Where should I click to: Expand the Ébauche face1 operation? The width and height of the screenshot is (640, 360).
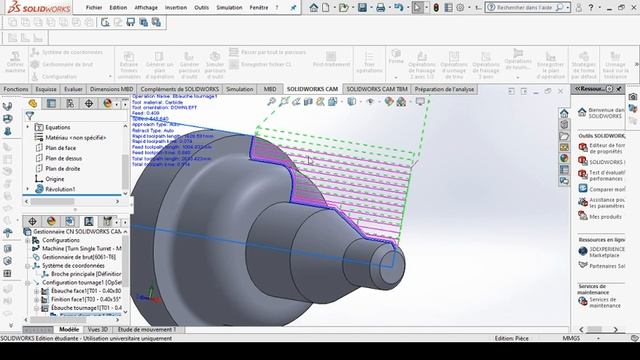pyautogui.click(x=36, y=291)
